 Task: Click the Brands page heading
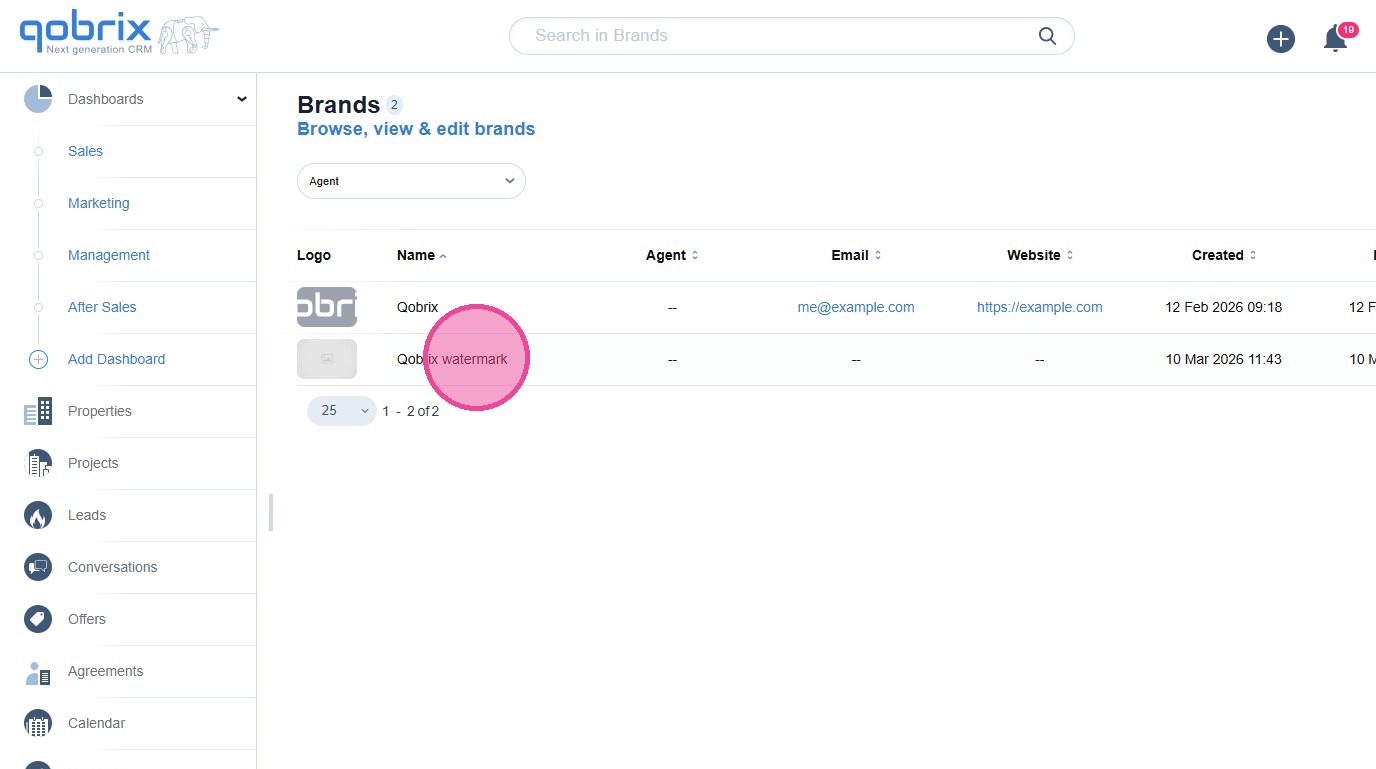(x=339, y=105)
